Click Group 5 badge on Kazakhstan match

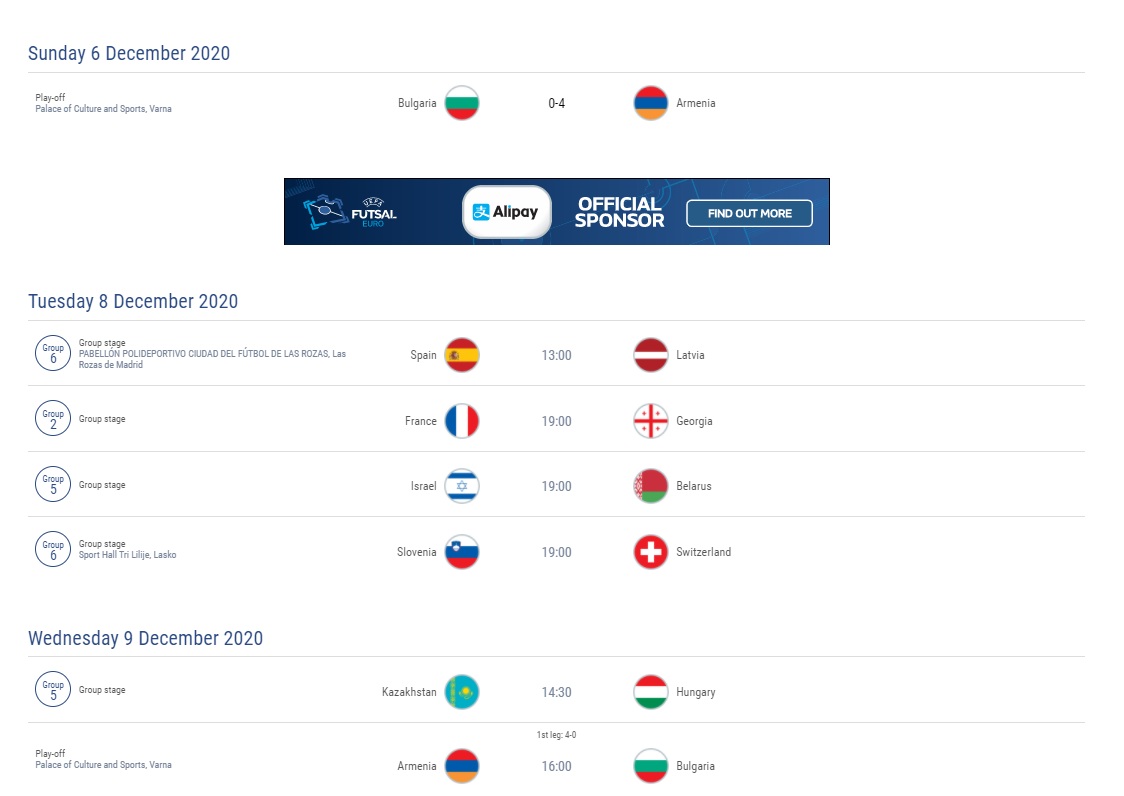coord(53,689)
